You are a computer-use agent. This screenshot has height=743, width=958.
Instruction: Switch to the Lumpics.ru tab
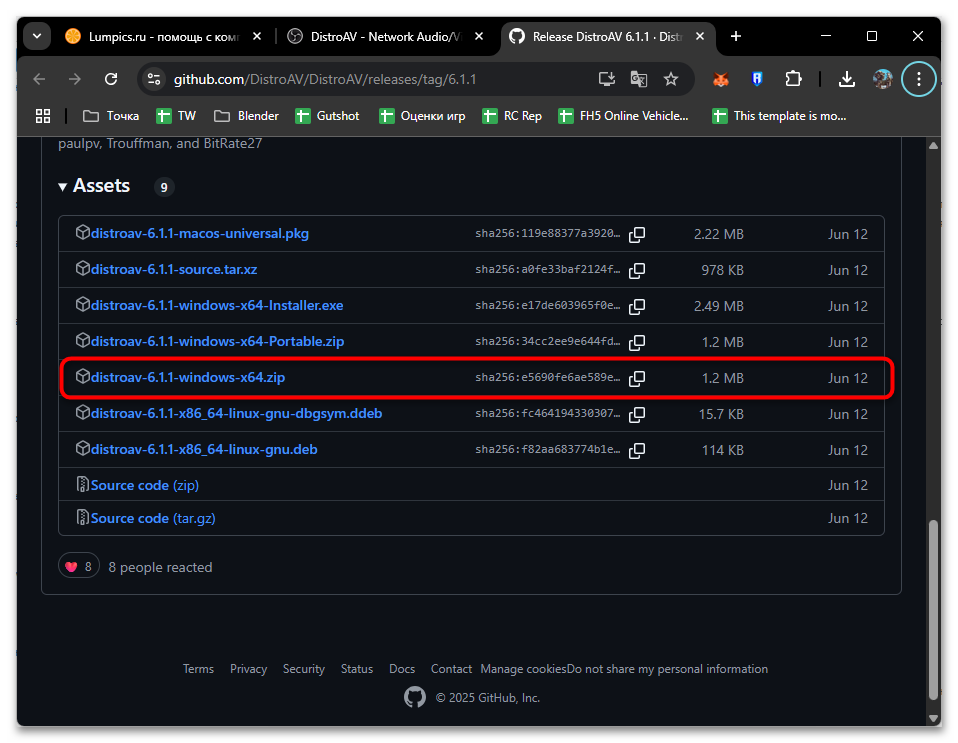[x=160, y=36]
